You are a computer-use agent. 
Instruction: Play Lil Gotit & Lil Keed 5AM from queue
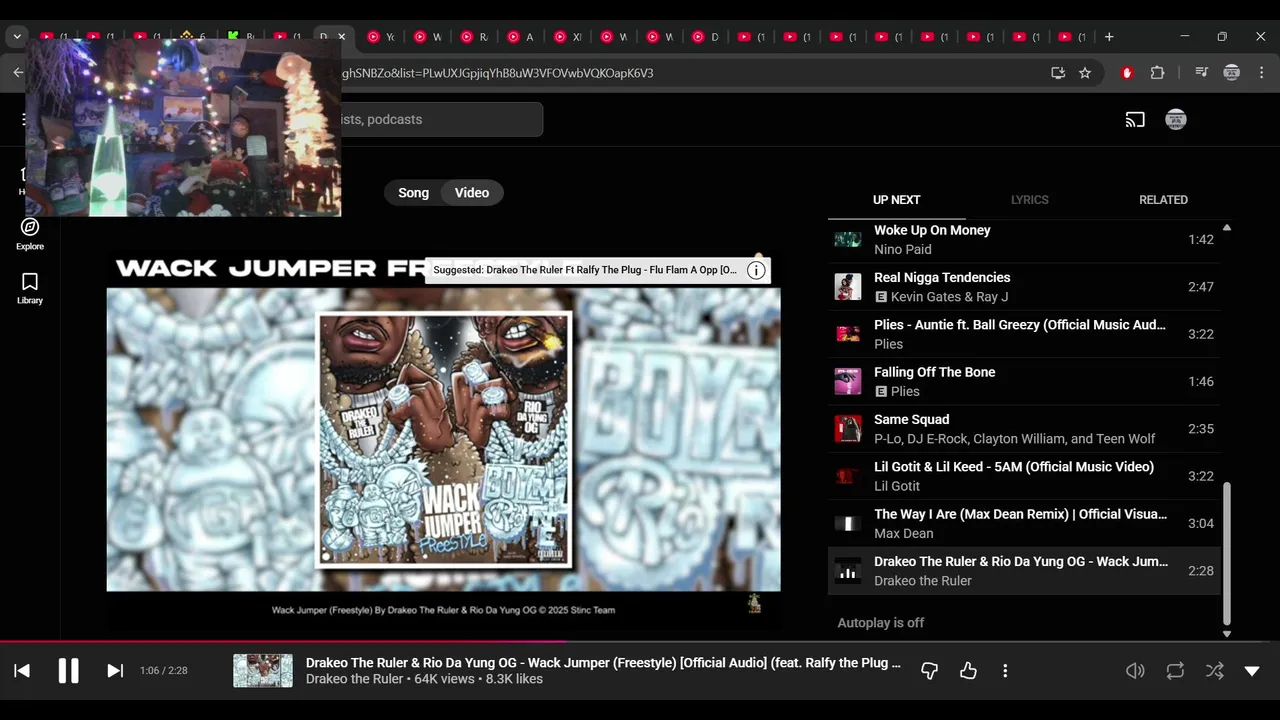1024,476
